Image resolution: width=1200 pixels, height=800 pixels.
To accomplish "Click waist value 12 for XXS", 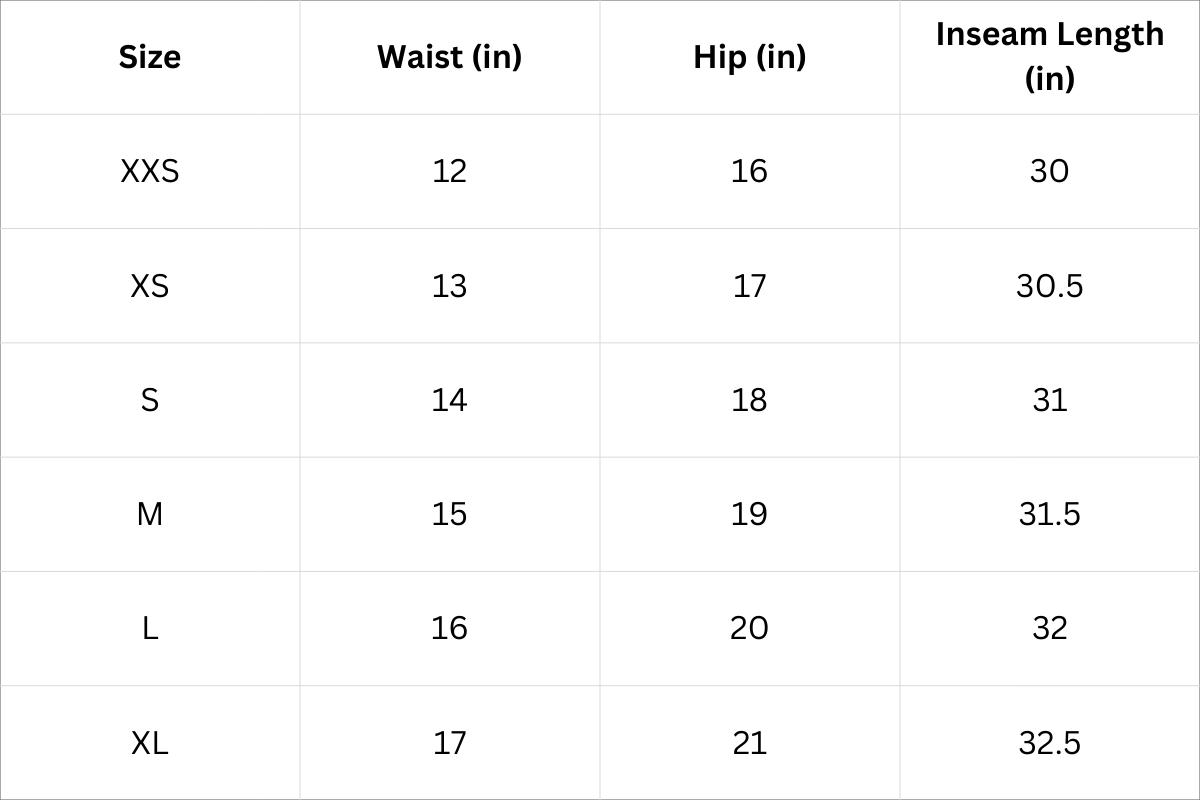I will click(449, 171).
